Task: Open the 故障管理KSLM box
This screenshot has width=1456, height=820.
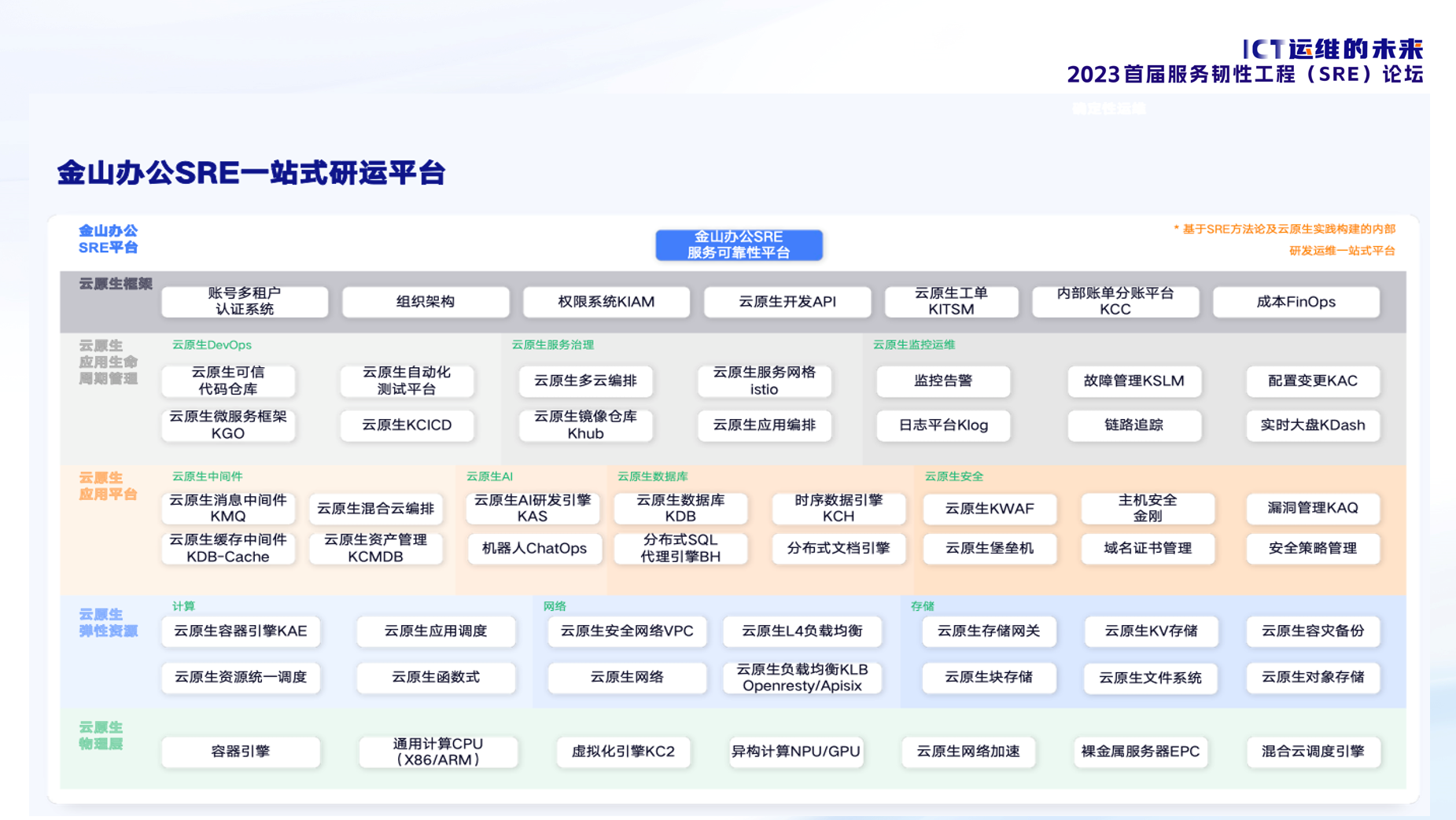Action: coord(1134,381)
